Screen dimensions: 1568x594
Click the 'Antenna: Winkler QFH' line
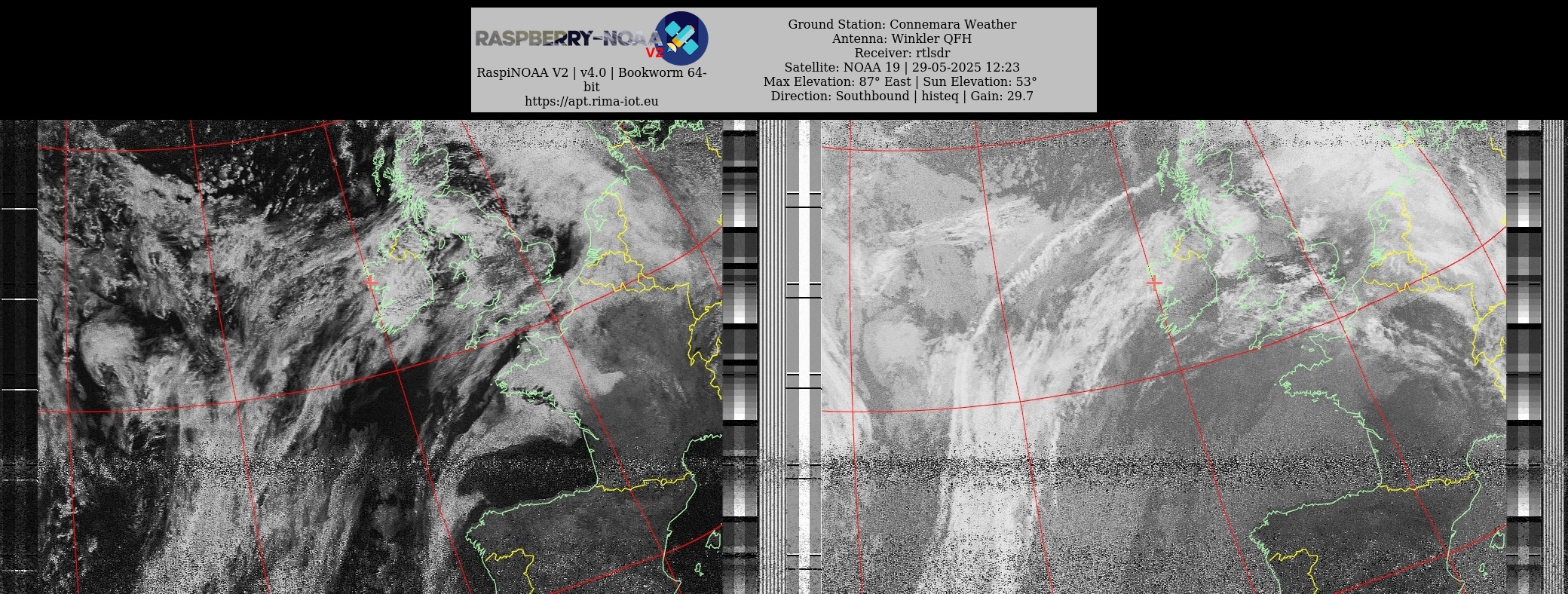tap(902, 38)
